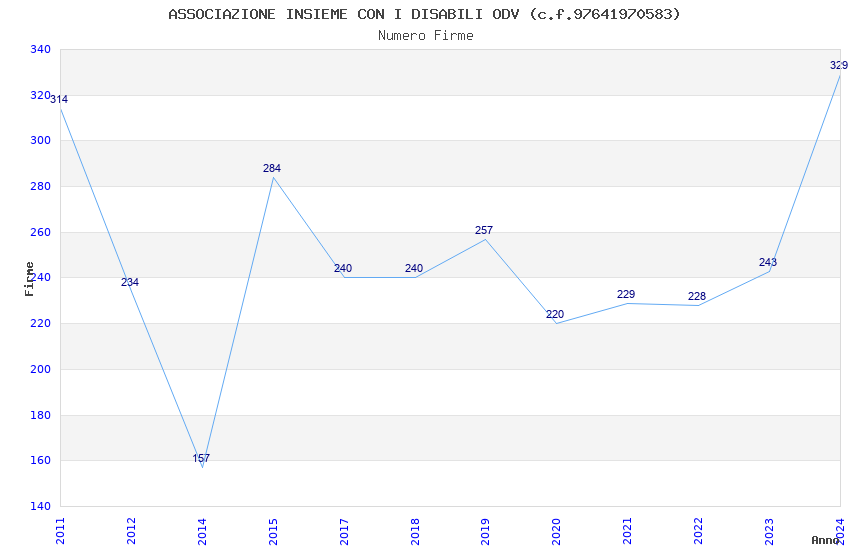Viewport: 850px width, 550px height.
Task: Click the 314 data point for 2011
Action: (x=59, y=99)
